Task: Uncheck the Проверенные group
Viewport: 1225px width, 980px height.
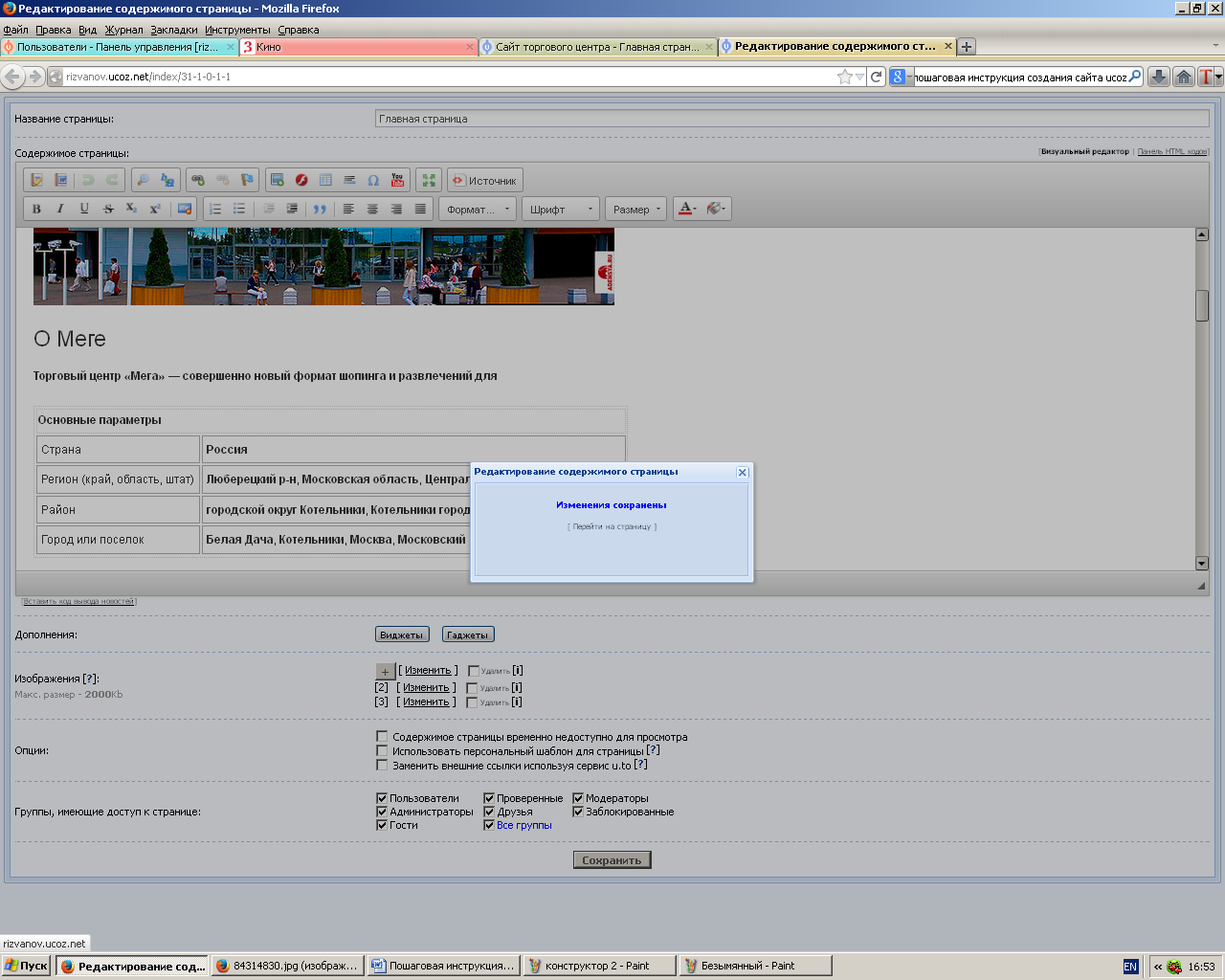Action: pyautogui.click(x=489, y=798)
